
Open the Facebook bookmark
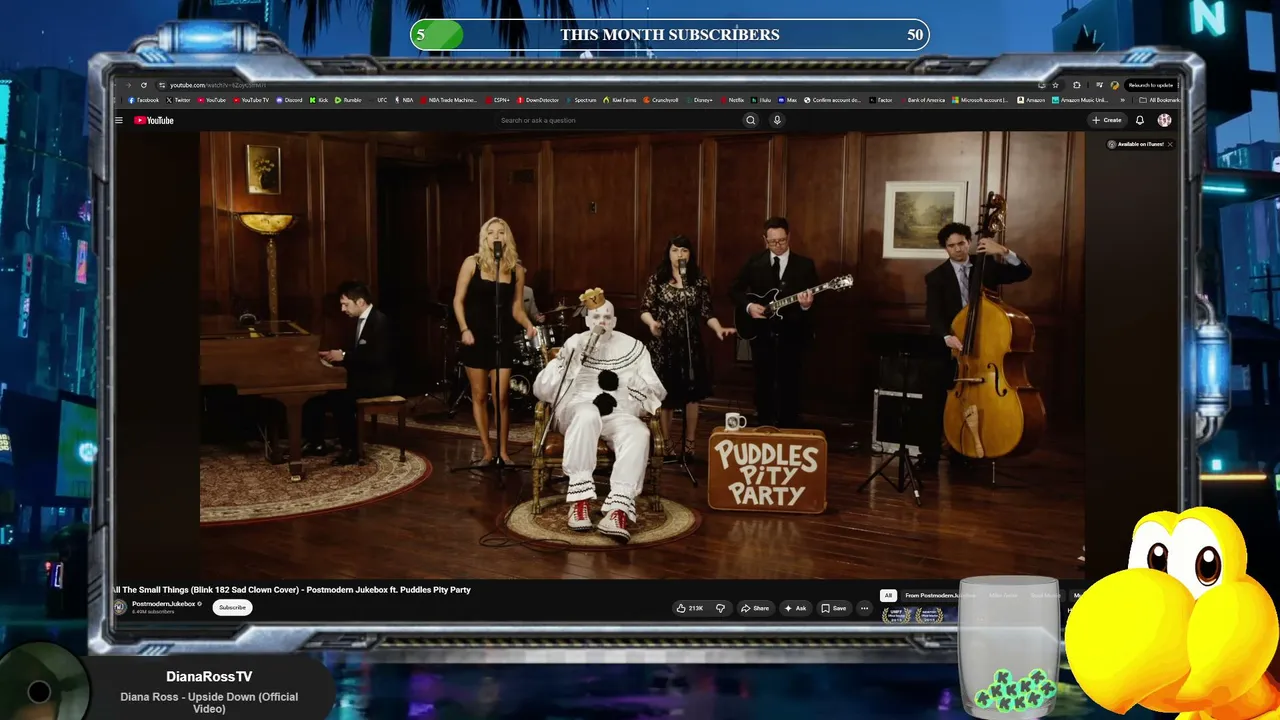[142, 100]
